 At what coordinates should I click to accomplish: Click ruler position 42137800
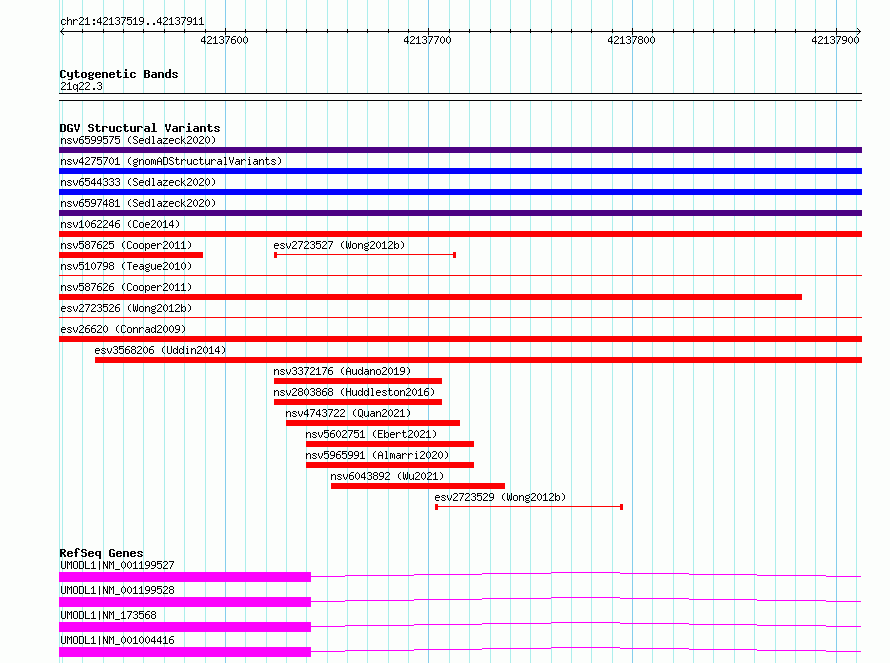click(x=631, y=40)
